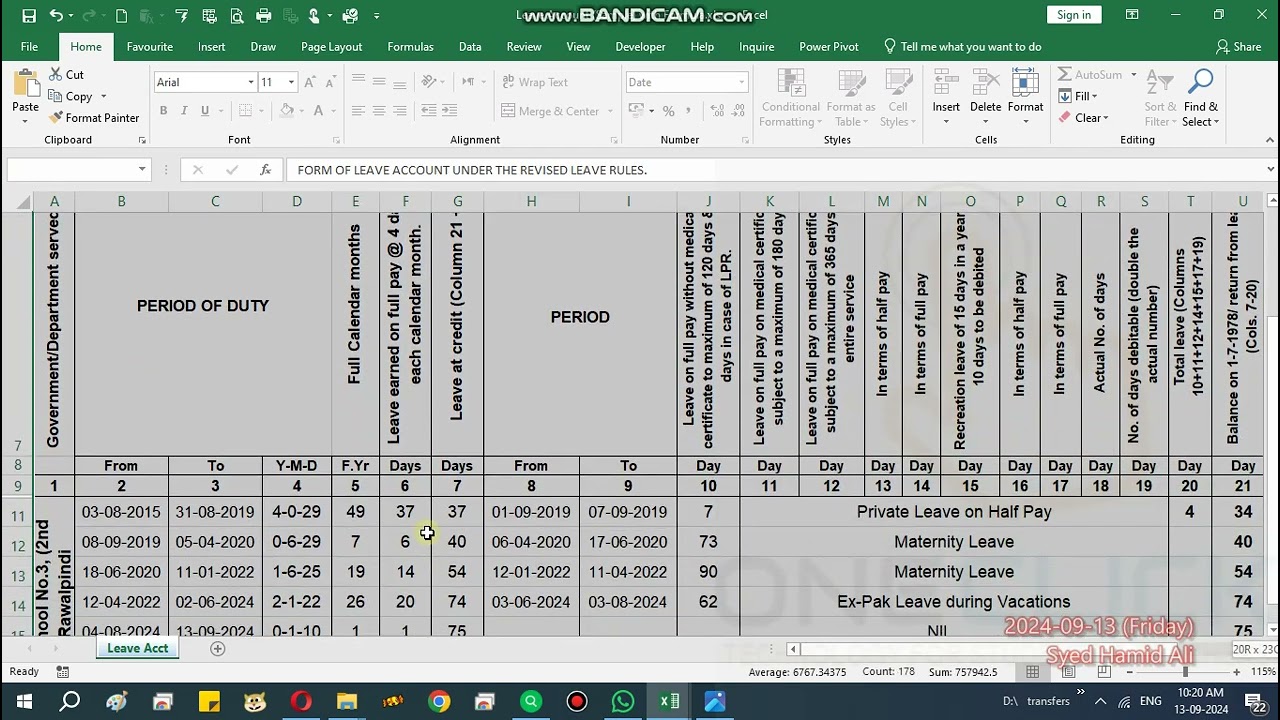Click the Sign in button
Viewport: 1280px width, 720px height.
click(x=1074, y=15)
